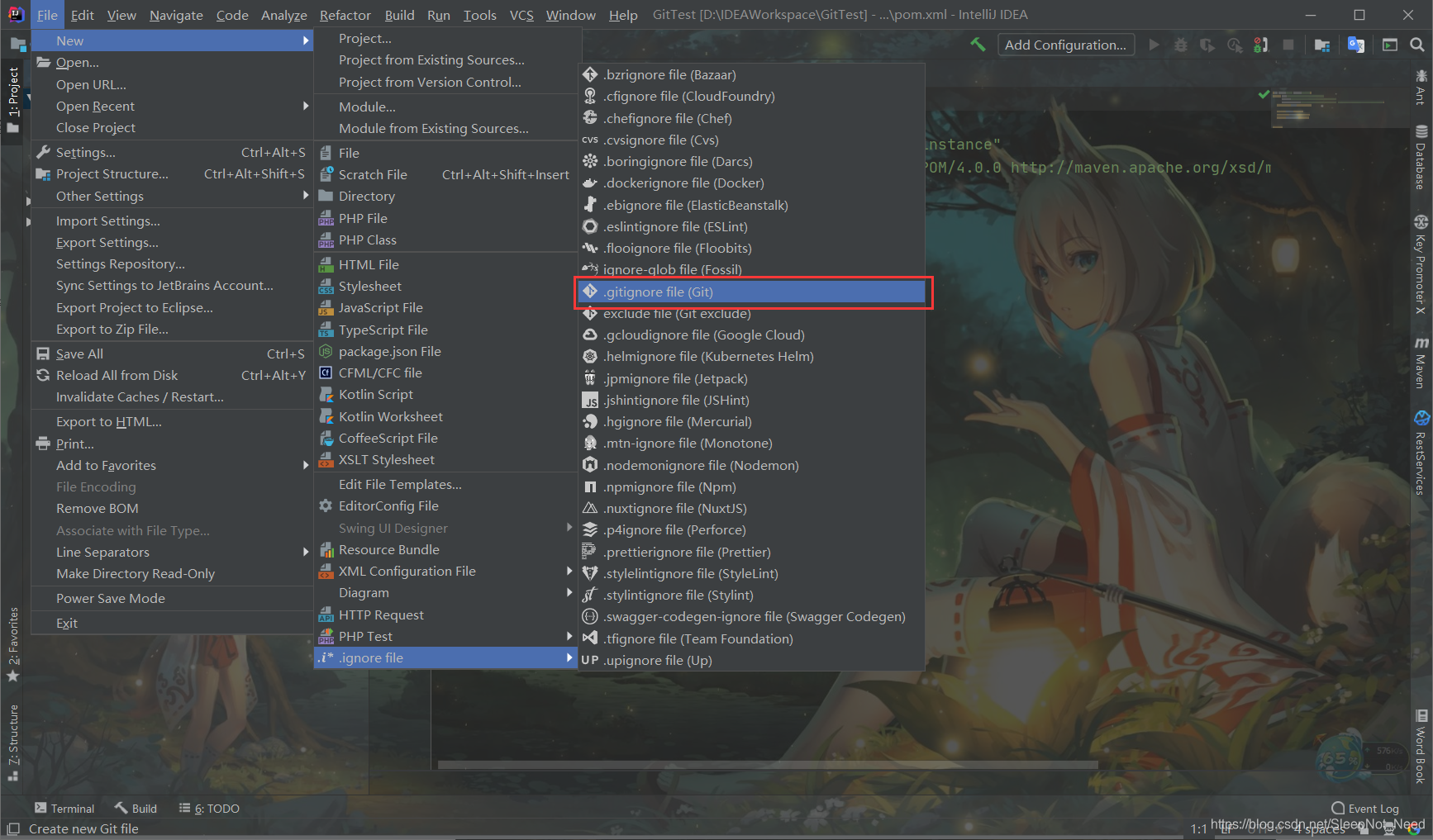Image resolution: width=1433 pixels, height=840 pixels.
Task: Select EditorConfig File entry
Action: (x=445, y=505)
